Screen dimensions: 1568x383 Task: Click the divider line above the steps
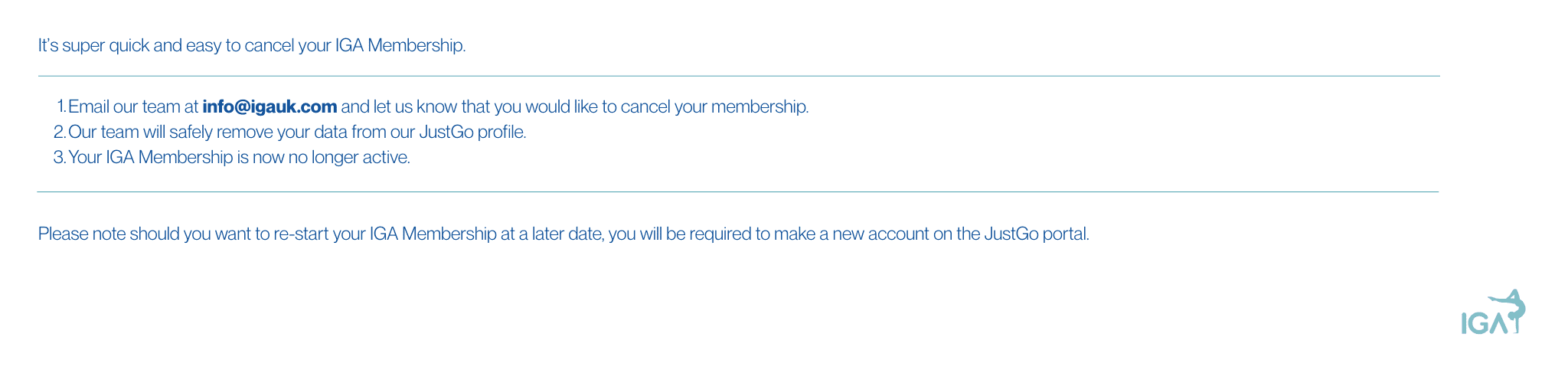(x=739, y=76)
